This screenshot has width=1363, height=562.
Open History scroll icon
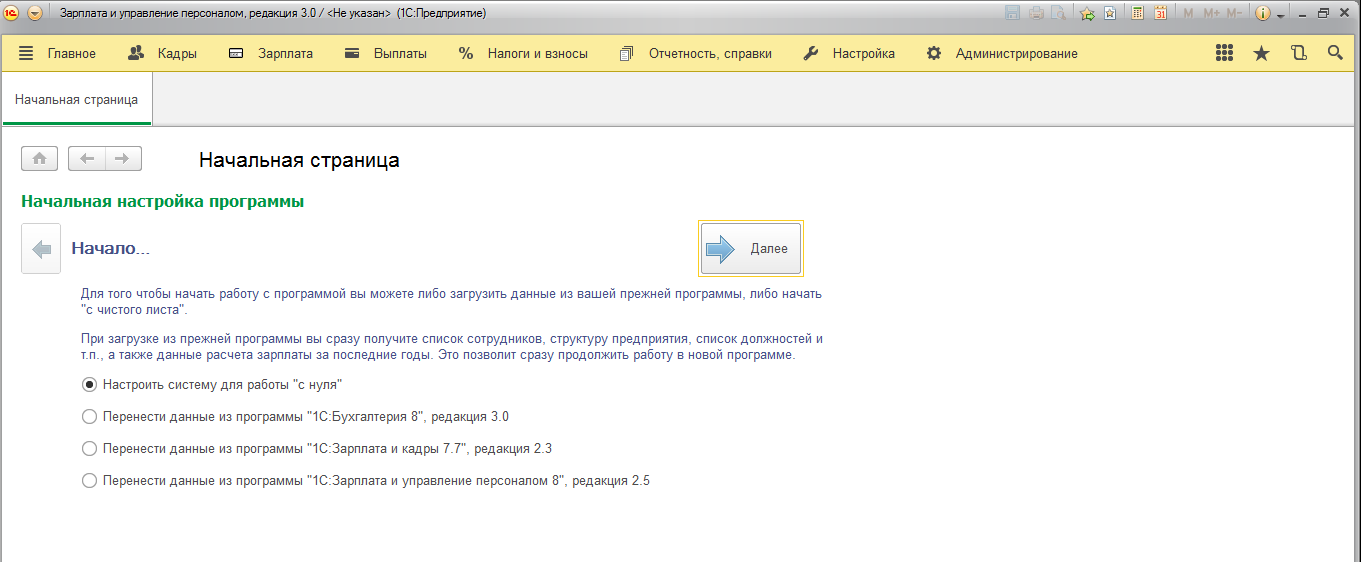(1298, 53)
